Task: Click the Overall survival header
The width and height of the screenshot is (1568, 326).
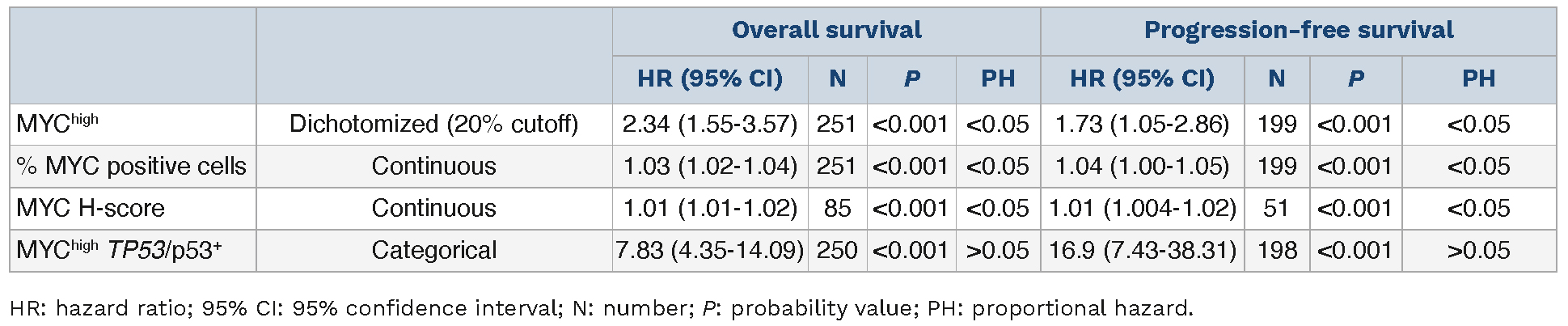Action: (x=826, y=31)
